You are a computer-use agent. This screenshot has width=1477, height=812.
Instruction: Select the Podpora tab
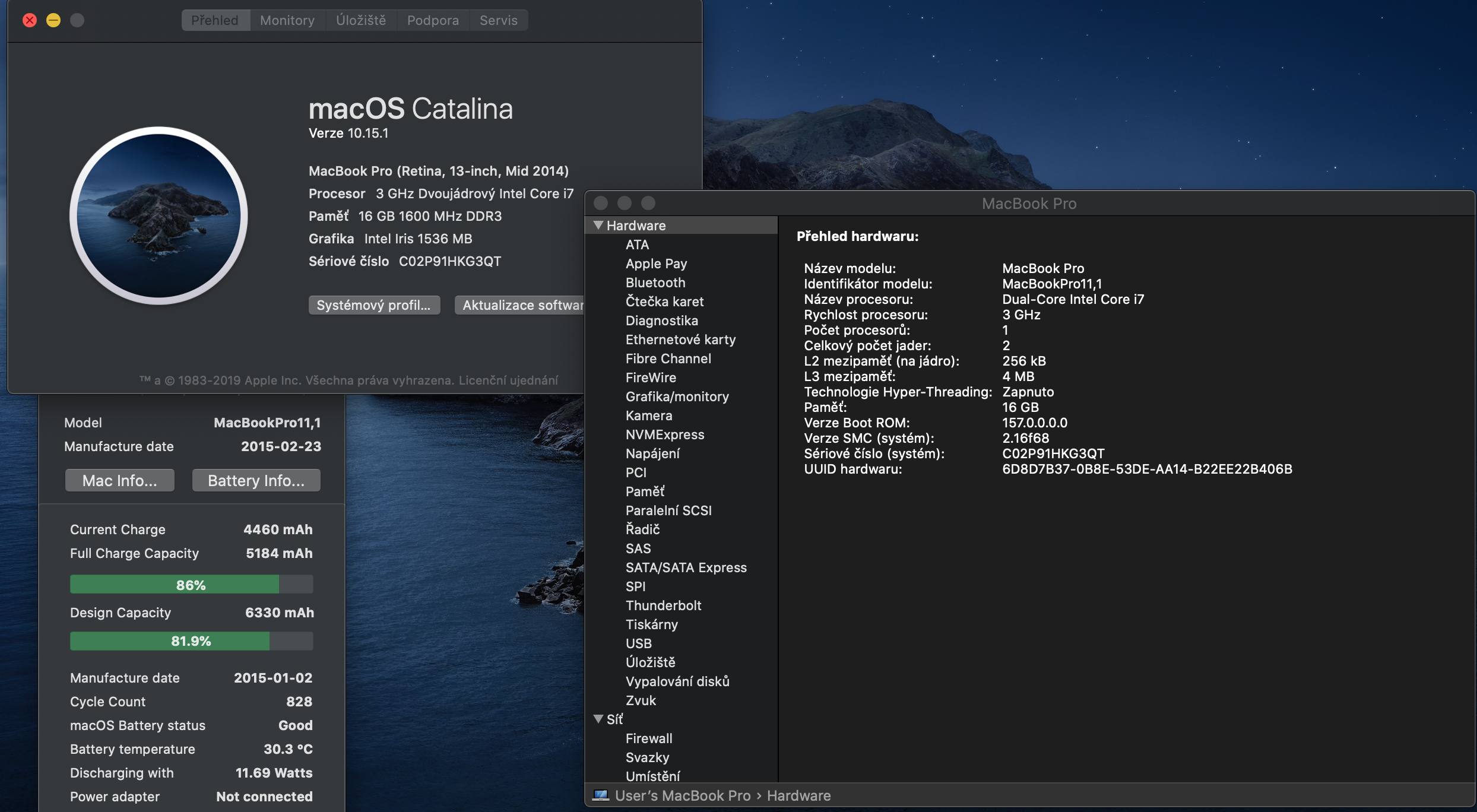[x=433, y=20]
